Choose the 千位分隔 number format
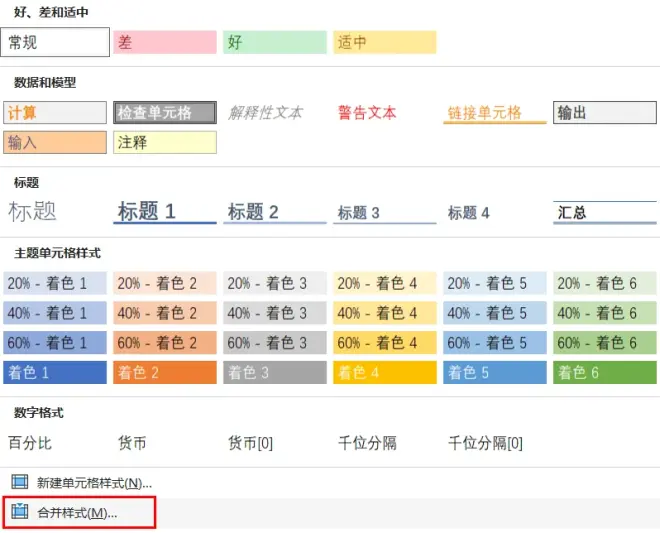The width and height of the screenshot is (660, 533). click(x=367, y=443)
